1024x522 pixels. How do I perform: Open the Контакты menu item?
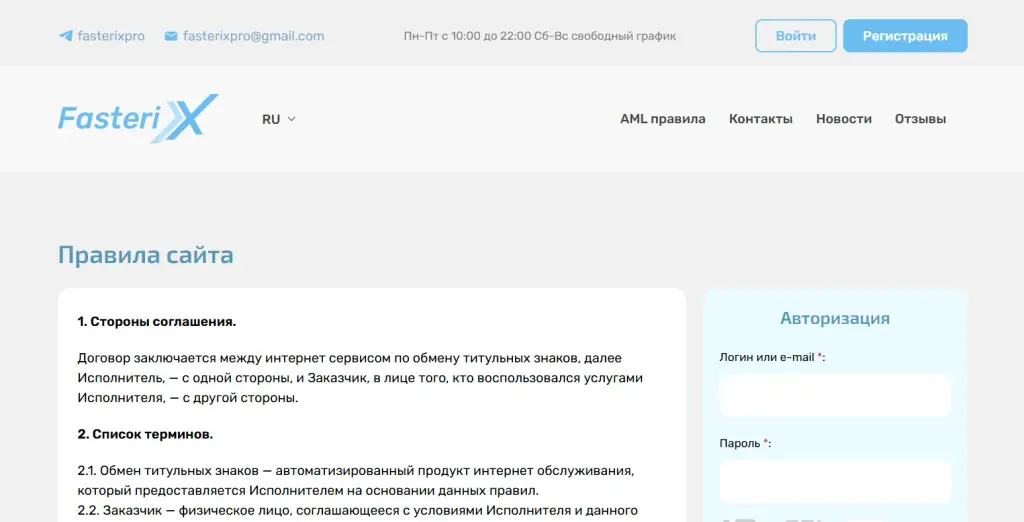[760, 119]
